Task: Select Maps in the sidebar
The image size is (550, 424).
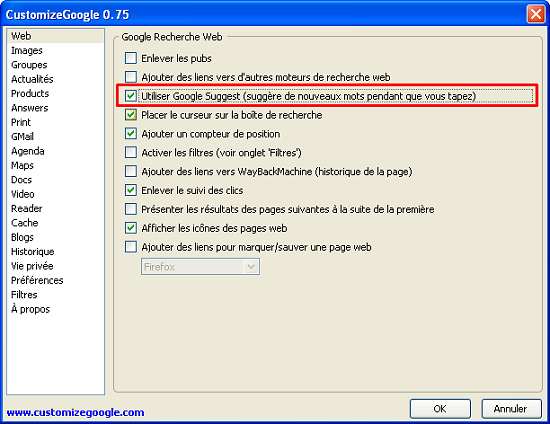Action: (x=55, y=166)
